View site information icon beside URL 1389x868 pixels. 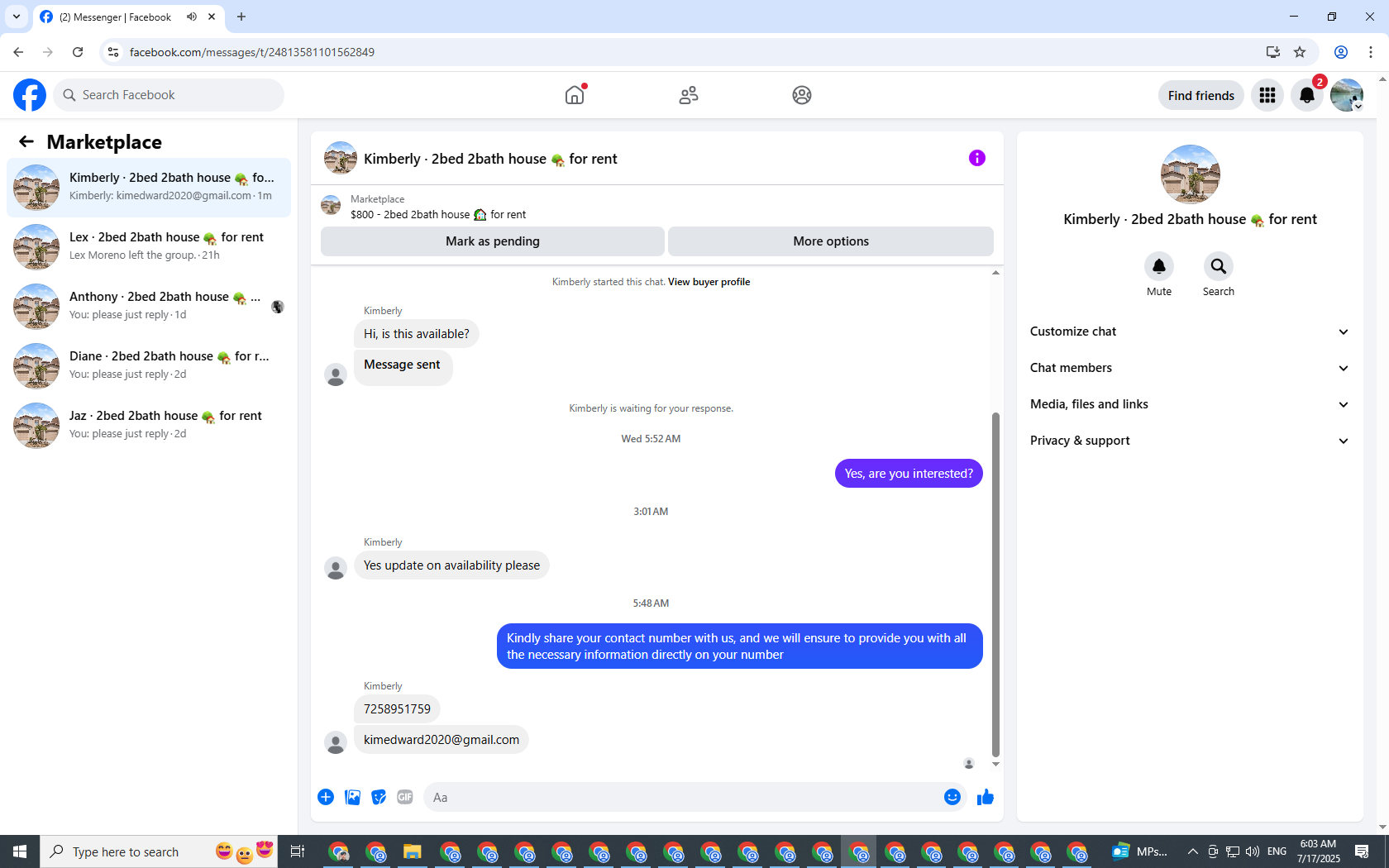tap(113, 52)
